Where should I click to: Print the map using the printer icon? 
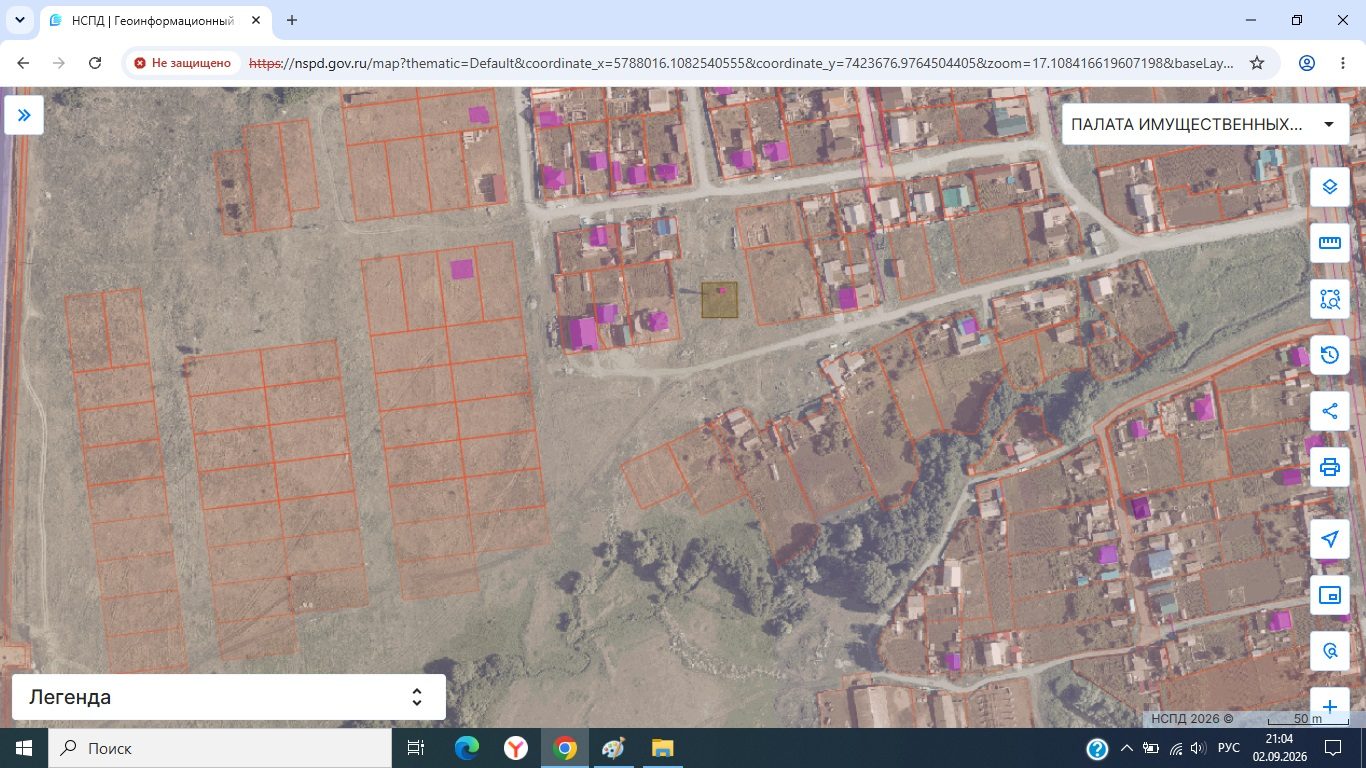click(1329, 467)
